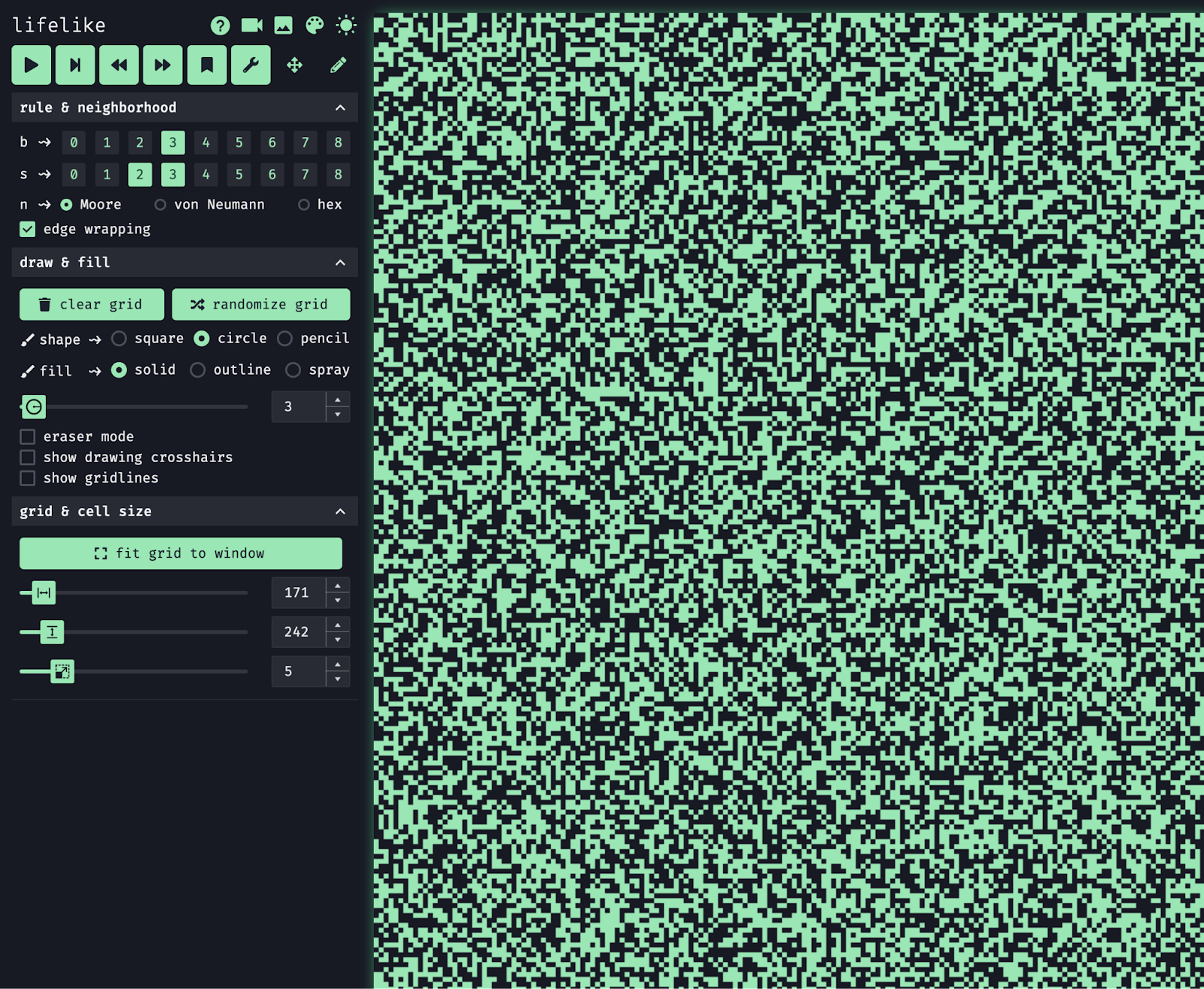Click the rewind speed icon
Viewport: 1204px width, 989px height.
pos(119,65)
